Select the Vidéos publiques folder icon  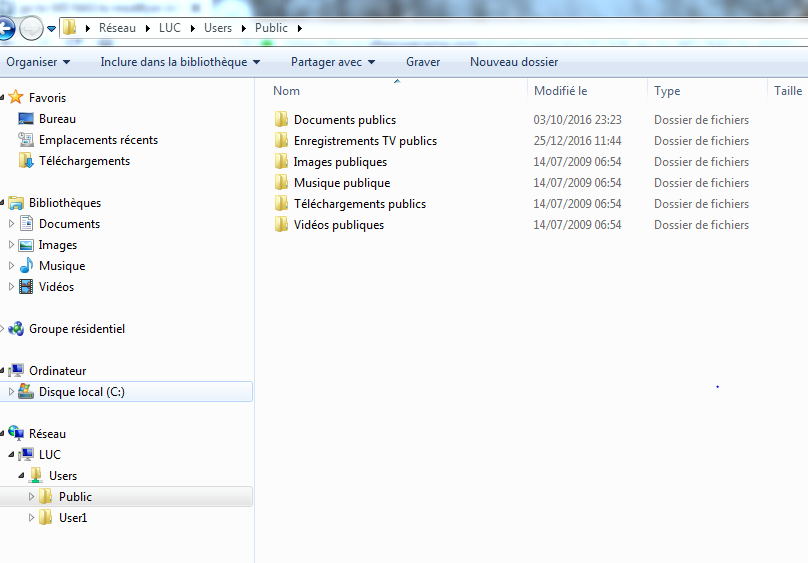pos(281,225)
